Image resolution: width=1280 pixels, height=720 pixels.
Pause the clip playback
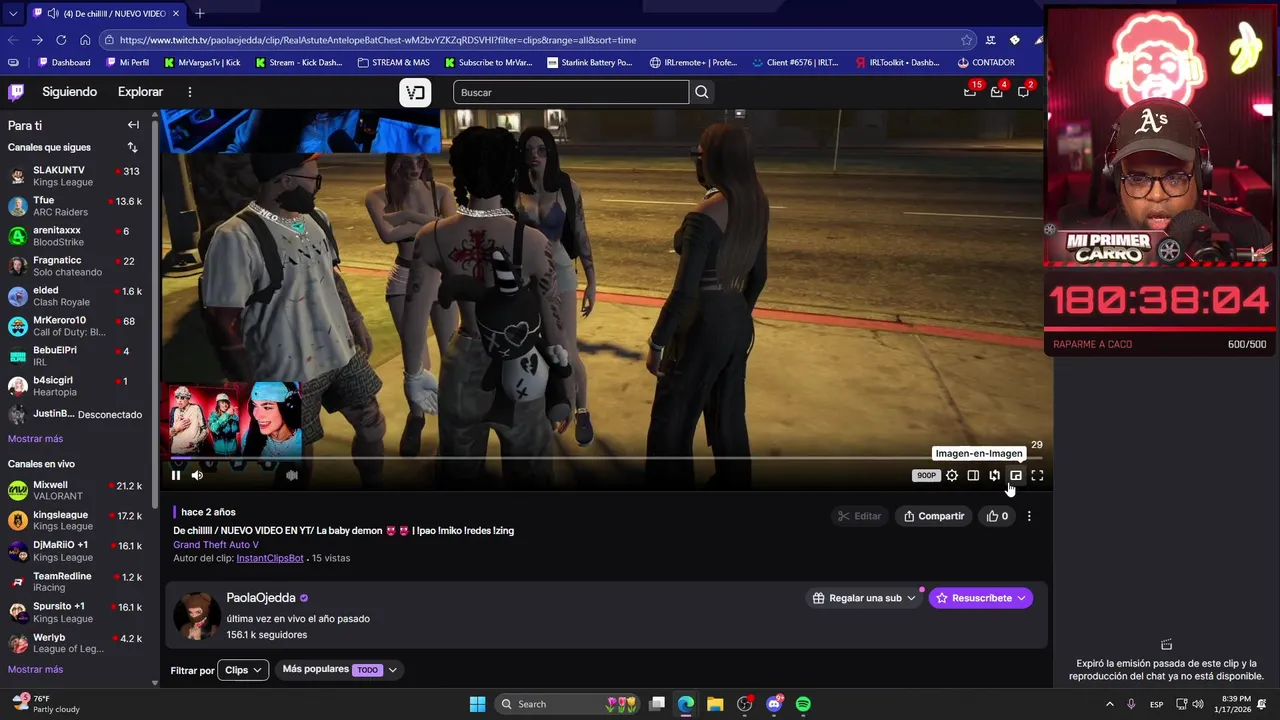(176, 475)
